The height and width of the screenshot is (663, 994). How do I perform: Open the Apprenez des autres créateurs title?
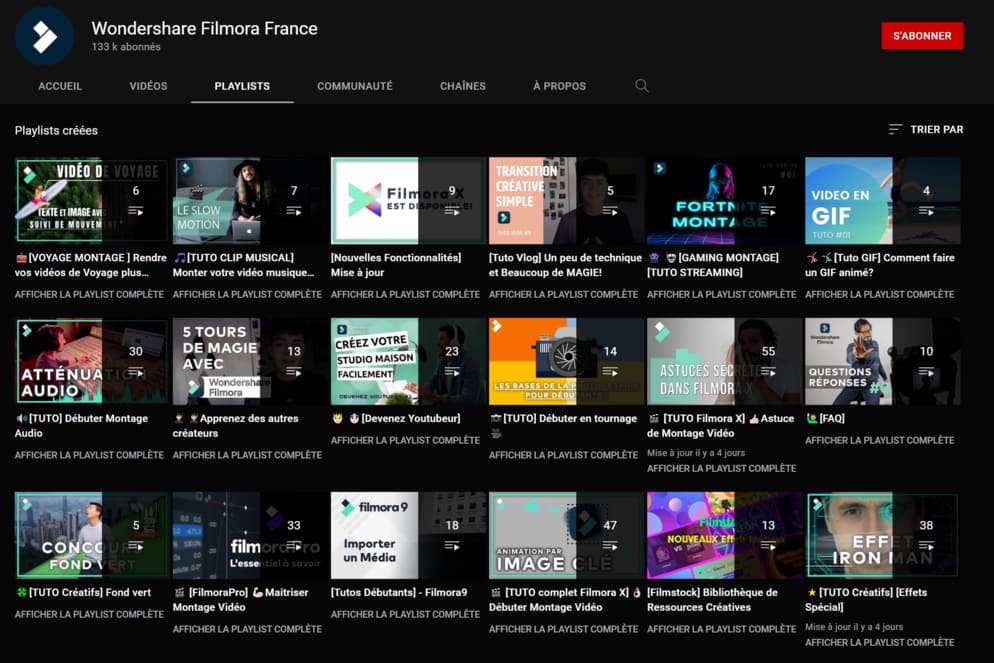[x=235, y=425]
